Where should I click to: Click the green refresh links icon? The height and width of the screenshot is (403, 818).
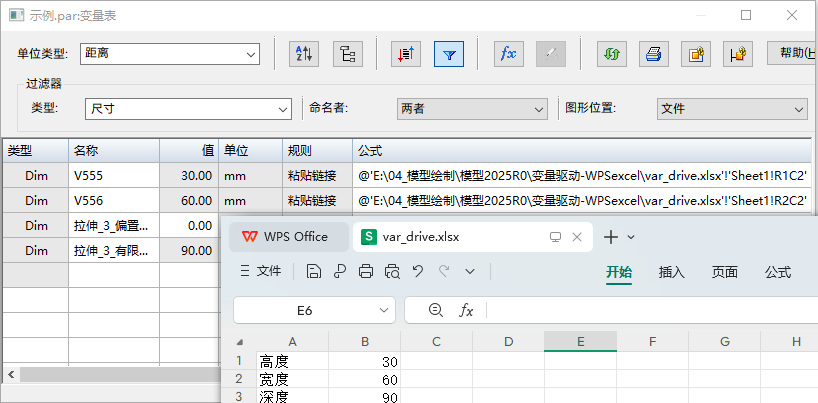point(612,53)
